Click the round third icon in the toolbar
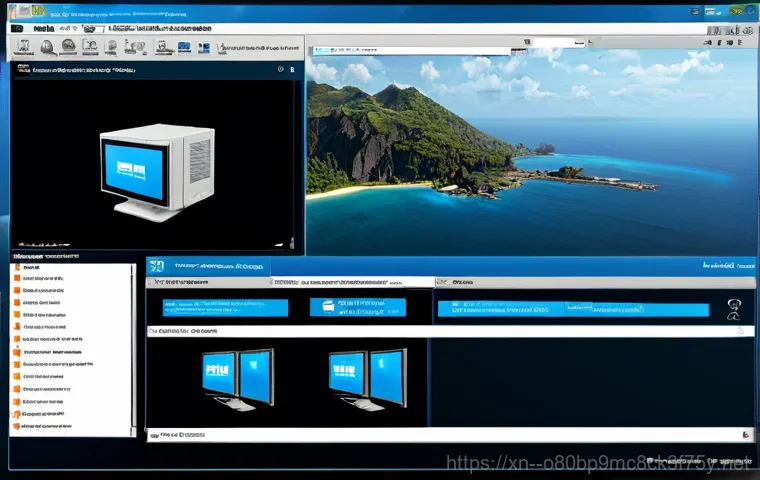 [x=68, y=47]
